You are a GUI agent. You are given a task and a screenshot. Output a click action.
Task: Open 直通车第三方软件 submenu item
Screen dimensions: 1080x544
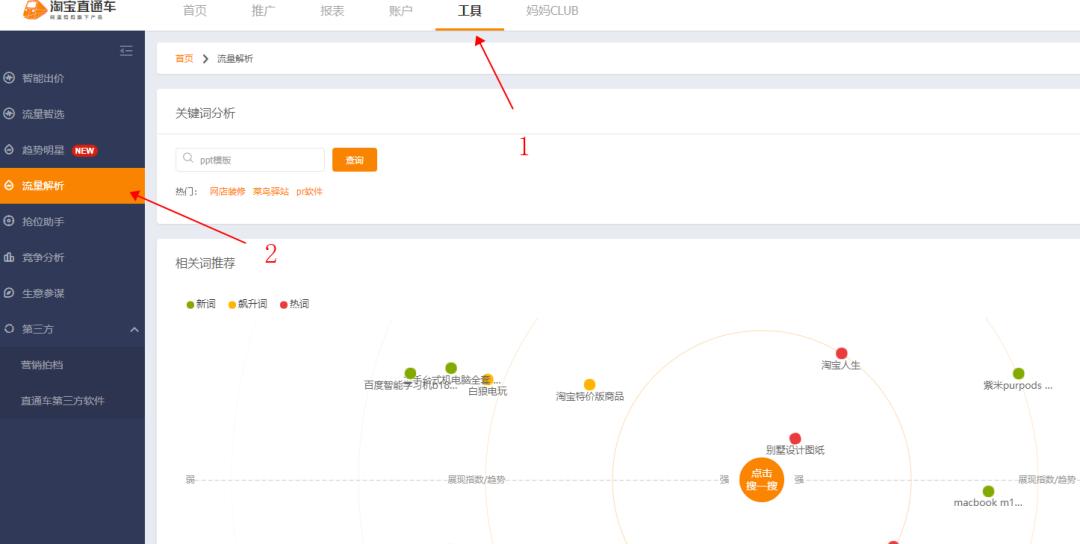[x=63, y=401]
